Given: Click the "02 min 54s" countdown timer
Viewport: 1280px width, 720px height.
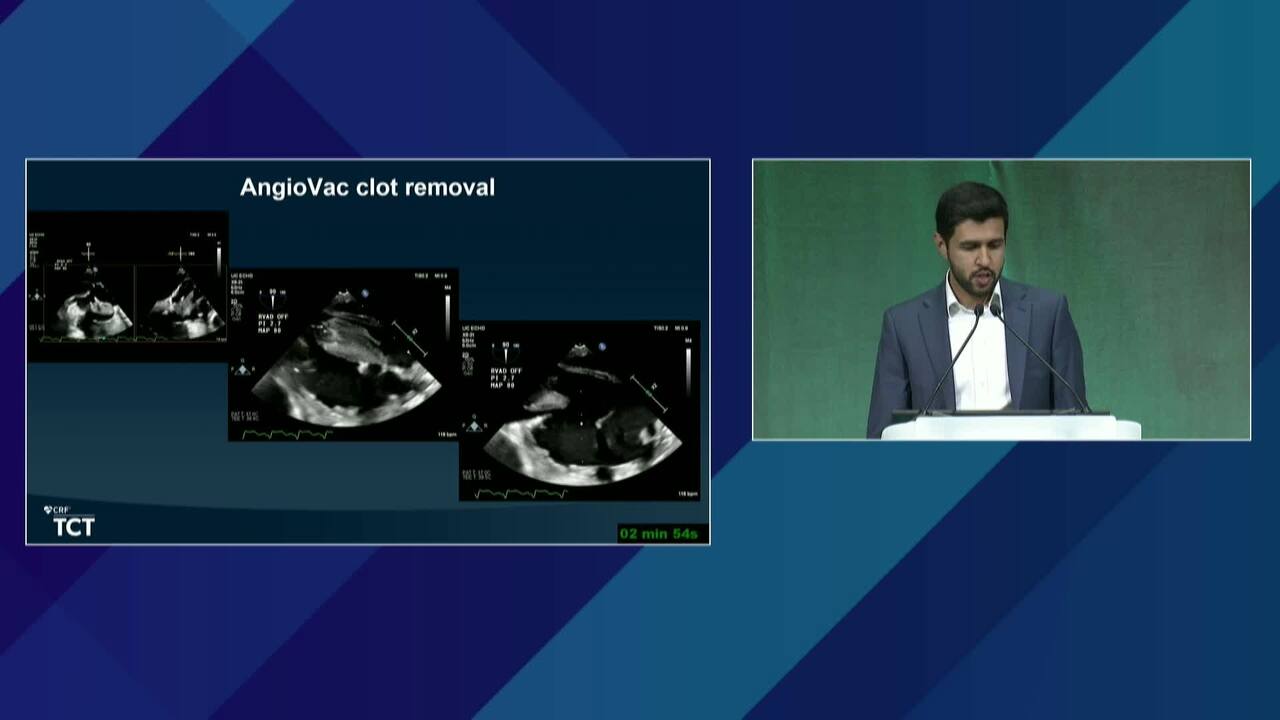Looking at the screenshot, I should (662, 533).
